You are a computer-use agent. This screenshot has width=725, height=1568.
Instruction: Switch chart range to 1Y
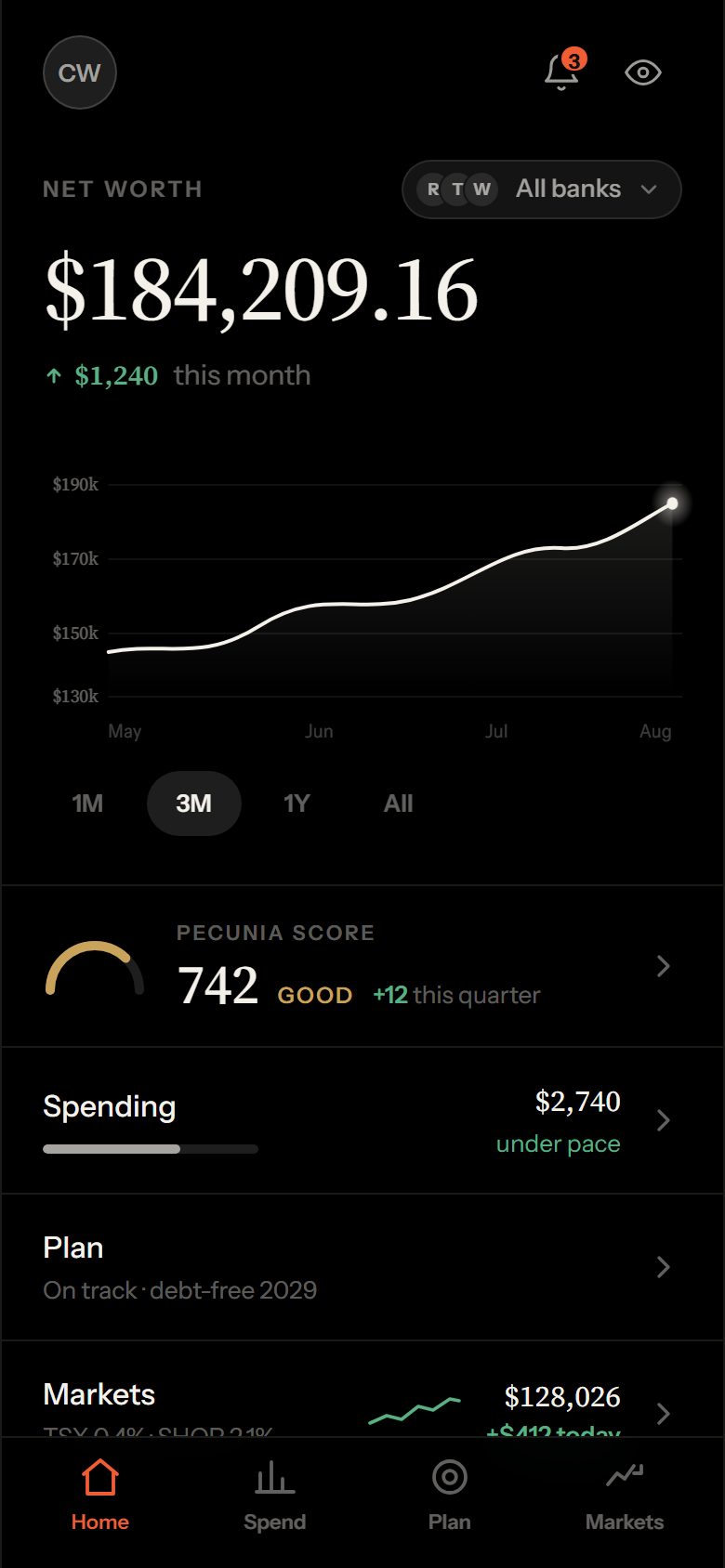click(297, 804)
